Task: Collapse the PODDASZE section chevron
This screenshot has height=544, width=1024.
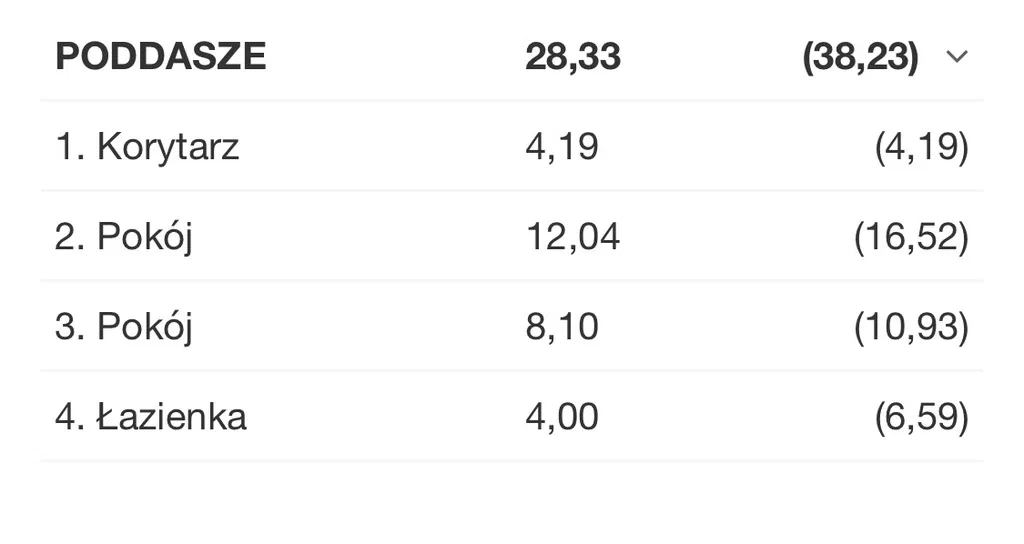Action: coord(957,57)
